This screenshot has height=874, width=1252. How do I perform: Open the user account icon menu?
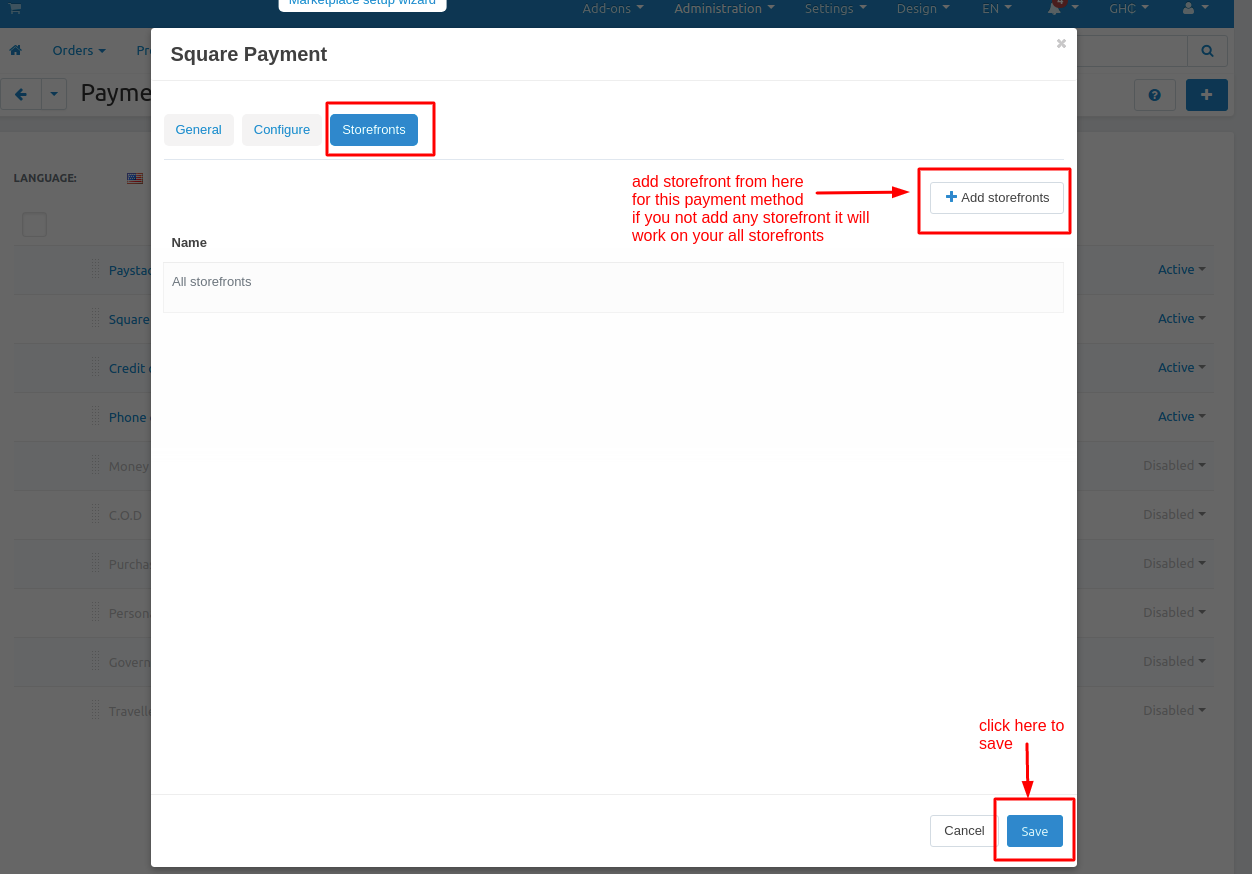coord(1194,8)
